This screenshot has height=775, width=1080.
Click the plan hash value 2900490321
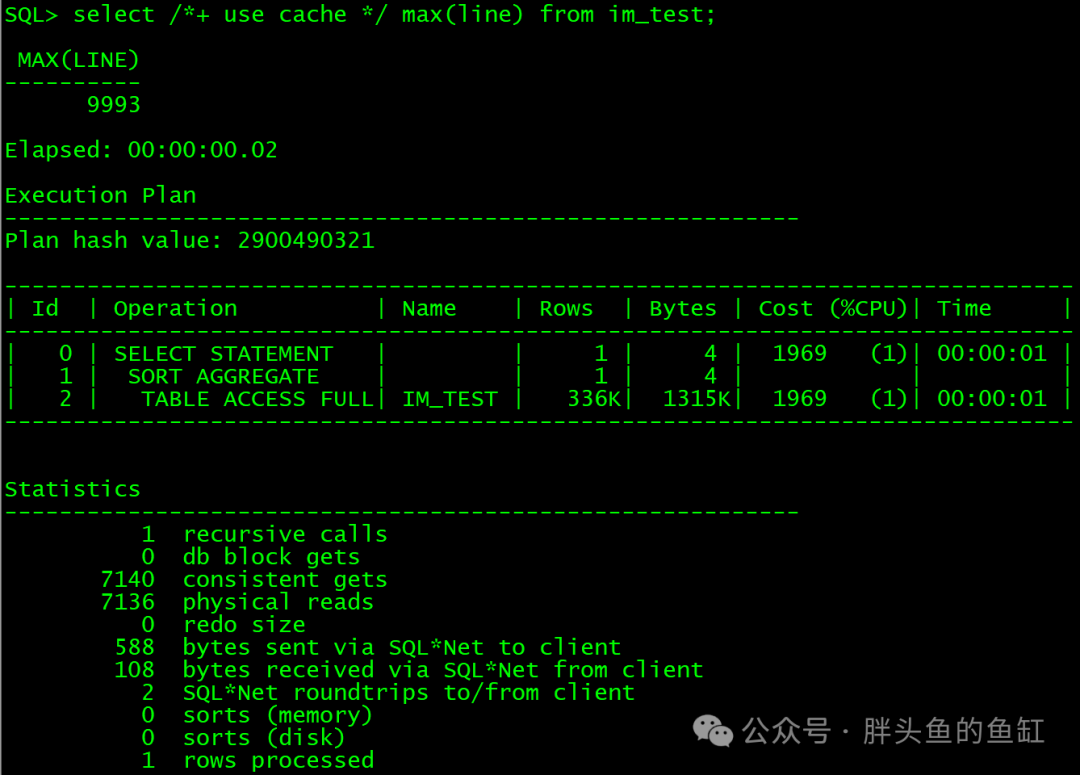coord(306,240)
